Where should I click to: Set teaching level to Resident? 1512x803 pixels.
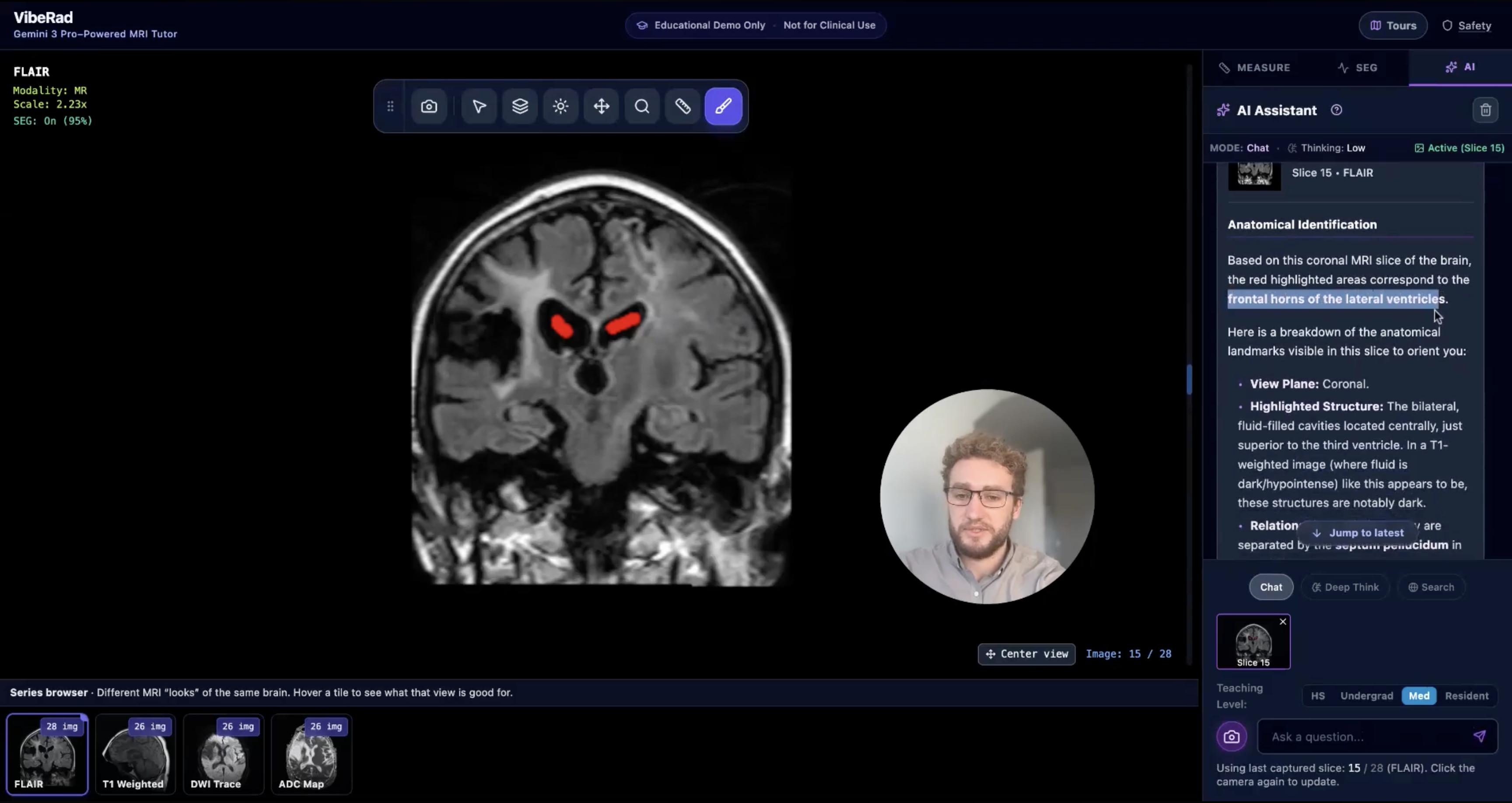1466,695
